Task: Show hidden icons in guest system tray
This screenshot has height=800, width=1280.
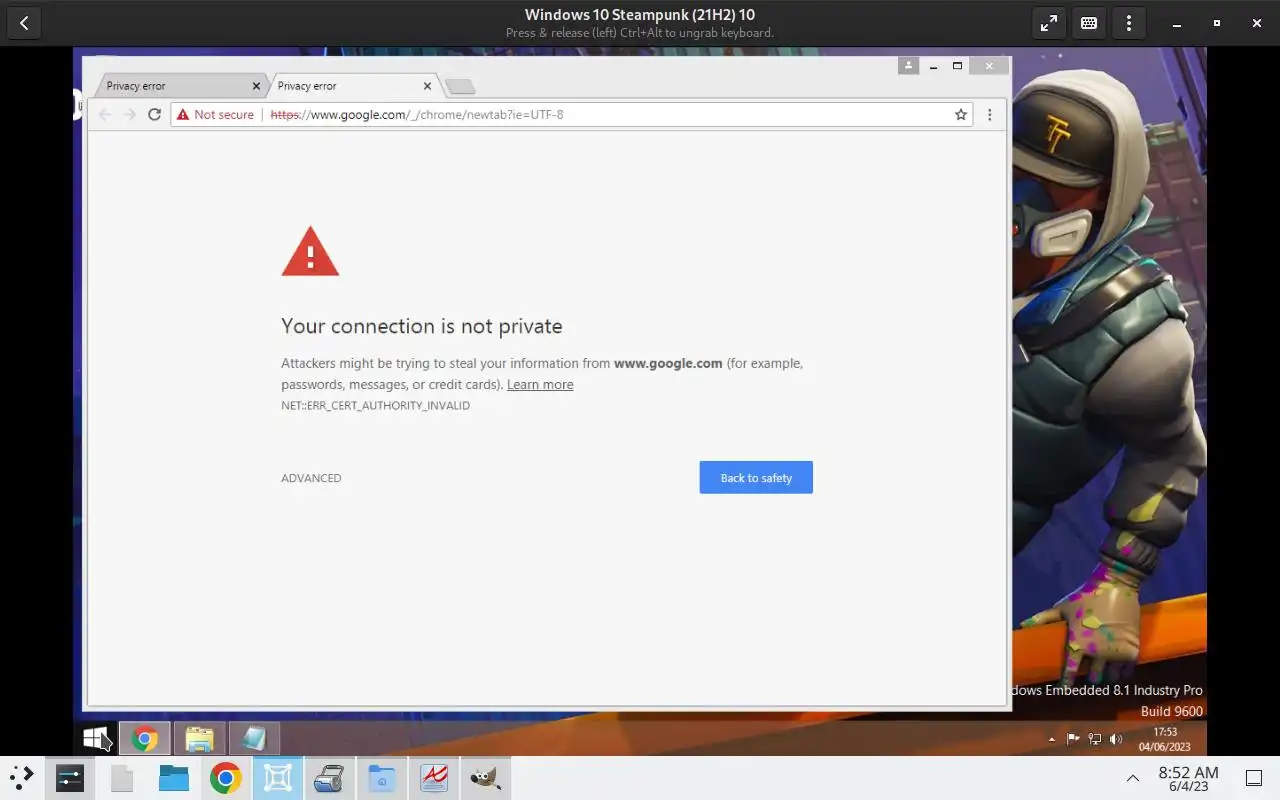Action: point(1051,739)
